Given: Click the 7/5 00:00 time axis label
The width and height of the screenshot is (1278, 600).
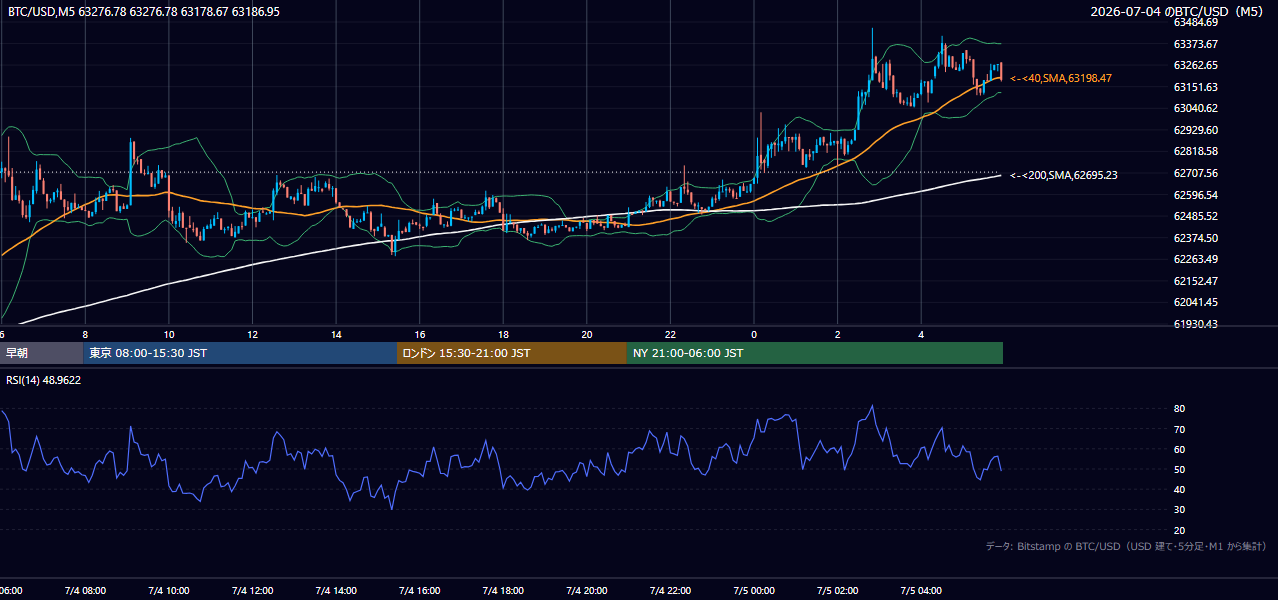Looking at the screenshot, I should pyautogui.click(x=754, y=591).
